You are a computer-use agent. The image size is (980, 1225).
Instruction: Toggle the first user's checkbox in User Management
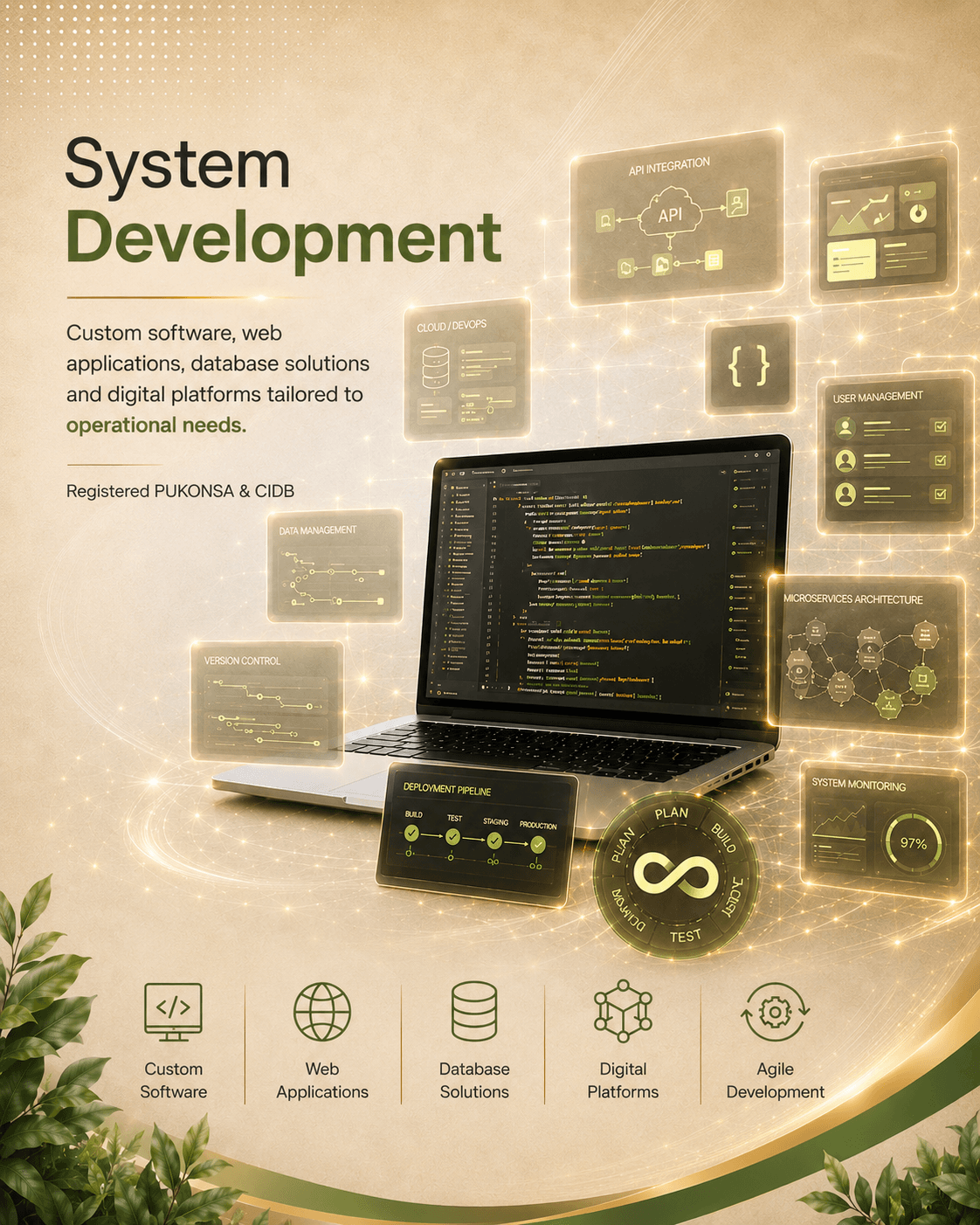click(x=941, y=426)
